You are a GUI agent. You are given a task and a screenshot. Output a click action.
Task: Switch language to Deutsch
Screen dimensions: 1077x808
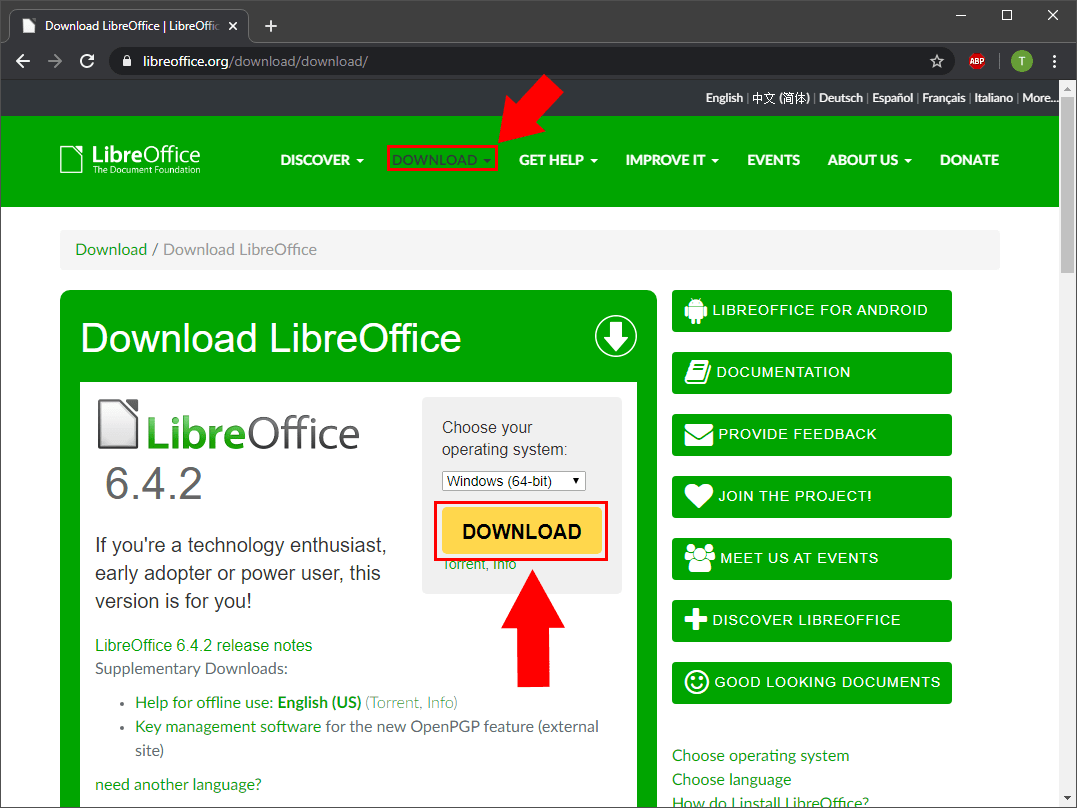coord(841,98)
